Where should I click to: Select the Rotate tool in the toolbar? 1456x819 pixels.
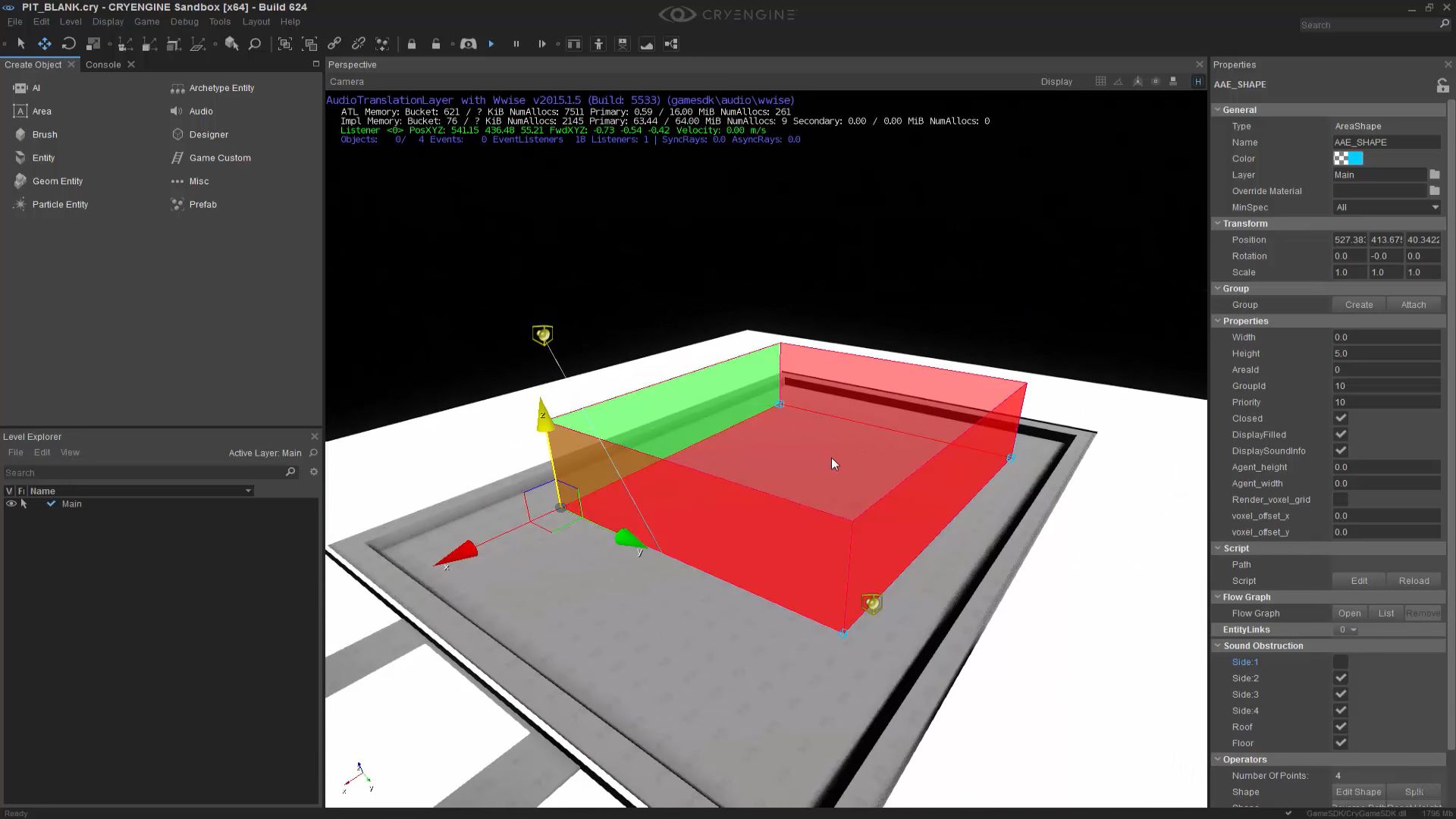pos(68,43)
